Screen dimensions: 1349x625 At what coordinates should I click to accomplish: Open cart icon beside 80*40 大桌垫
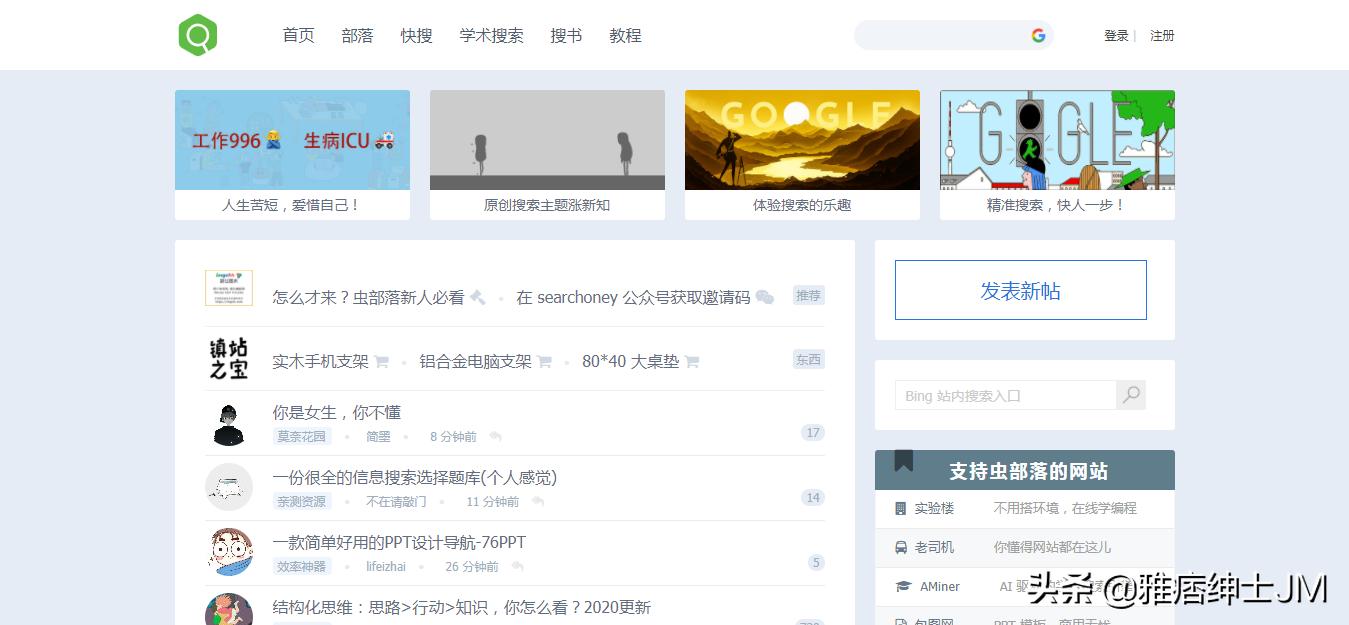692,360
